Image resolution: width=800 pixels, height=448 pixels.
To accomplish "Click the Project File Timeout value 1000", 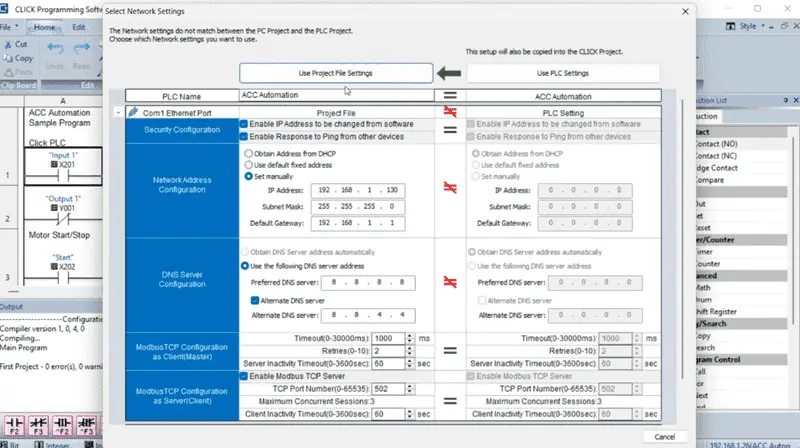I will (x=389, y=338).
